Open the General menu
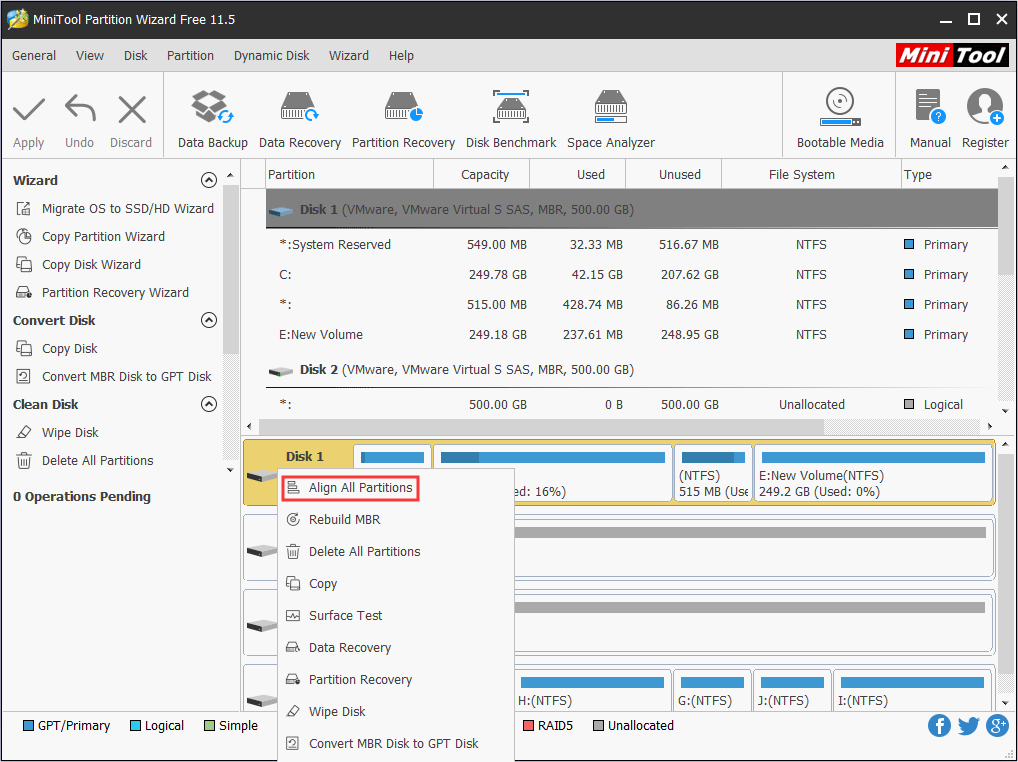The height and width of the screenshot is (762, 1018). 34,56
